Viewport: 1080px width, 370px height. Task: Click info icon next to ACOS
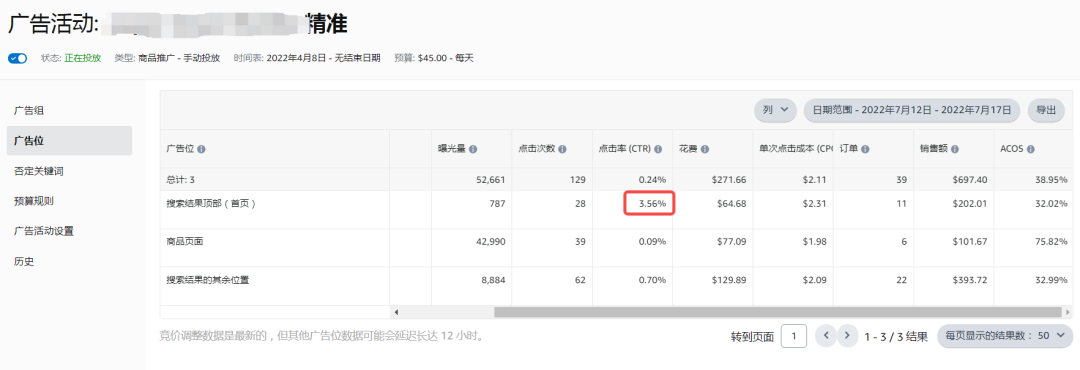click(1031, 149)
